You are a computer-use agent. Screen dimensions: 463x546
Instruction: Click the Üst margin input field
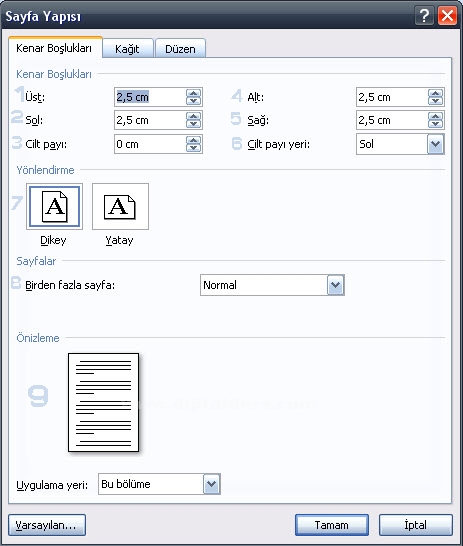pyautogui.click(x=150, y=97)
